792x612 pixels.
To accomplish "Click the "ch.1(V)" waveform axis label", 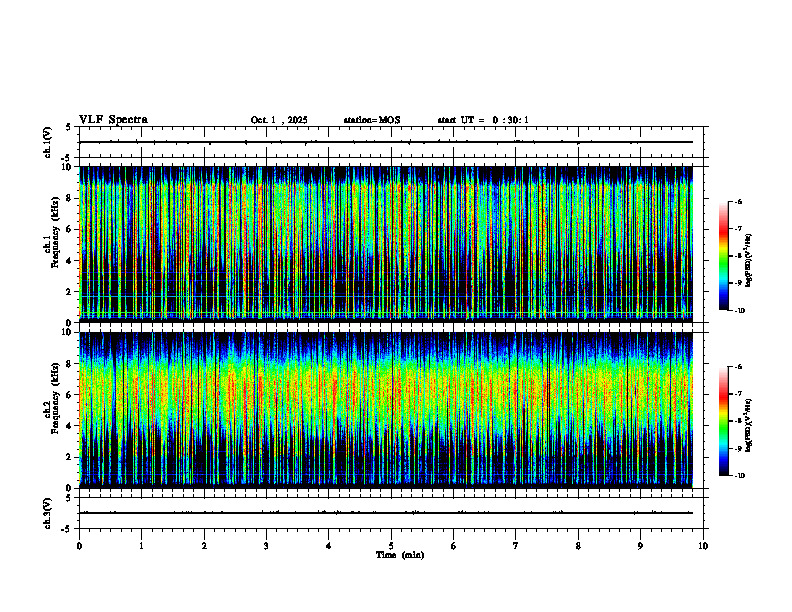I will 48,142.
